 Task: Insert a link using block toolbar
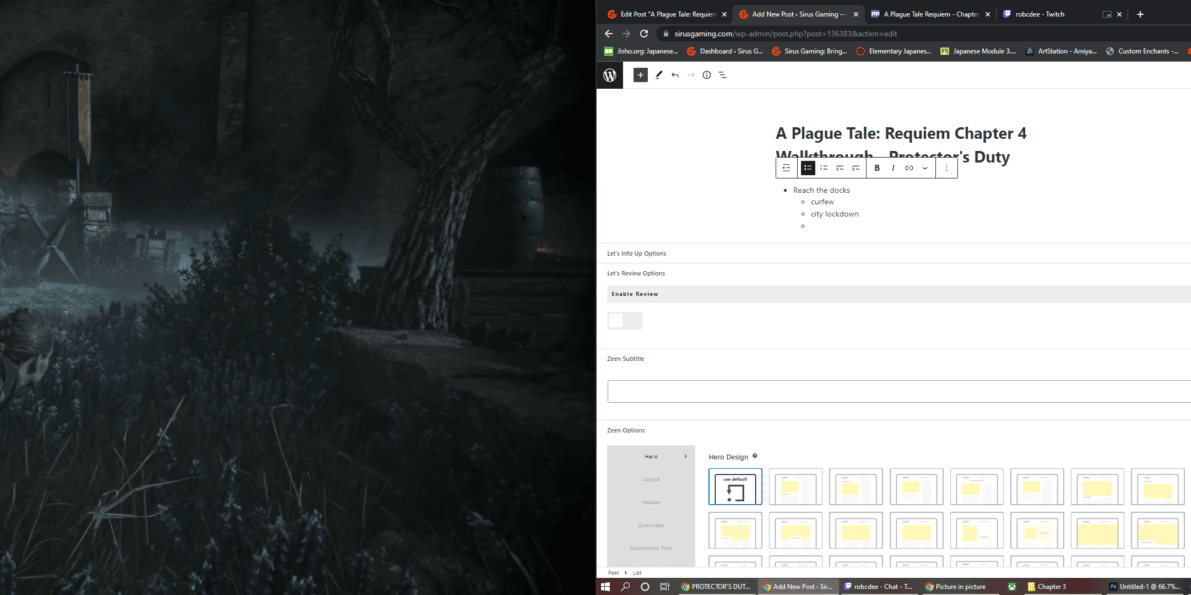(x=909, y=168)
